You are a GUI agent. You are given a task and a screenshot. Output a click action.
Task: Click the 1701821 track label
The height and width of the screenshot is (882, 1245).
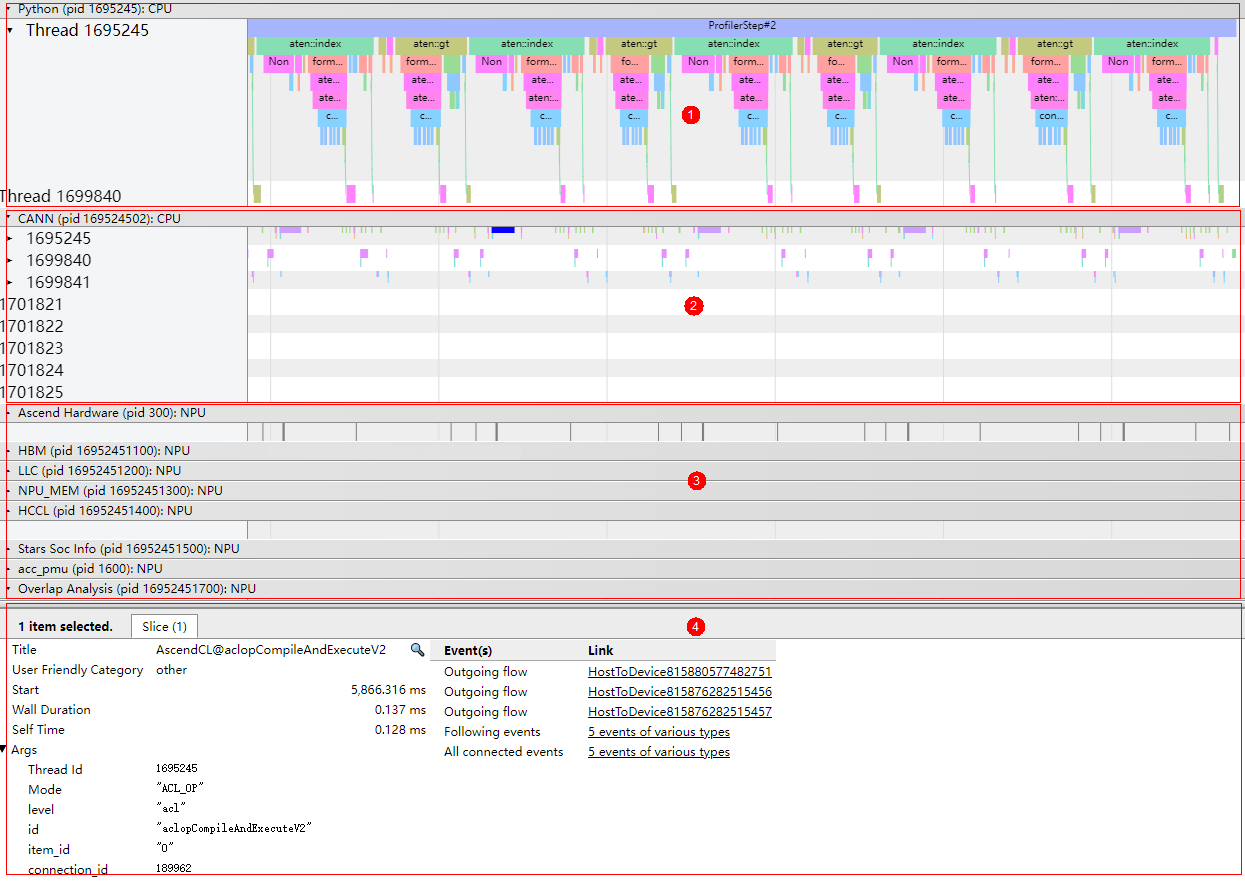(x=31, y=304)
